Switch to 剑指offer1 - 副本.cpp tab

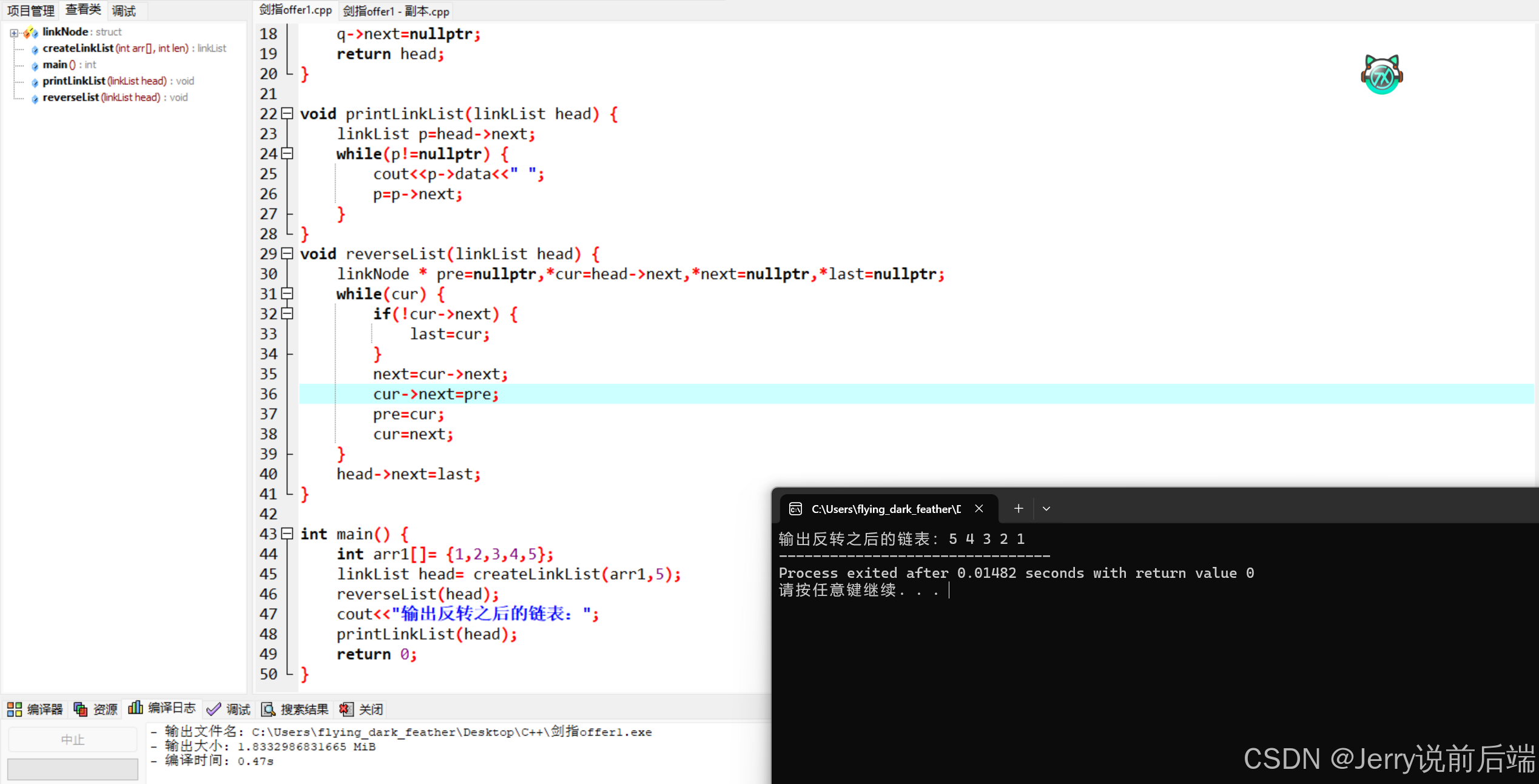(x=396, y=11)
